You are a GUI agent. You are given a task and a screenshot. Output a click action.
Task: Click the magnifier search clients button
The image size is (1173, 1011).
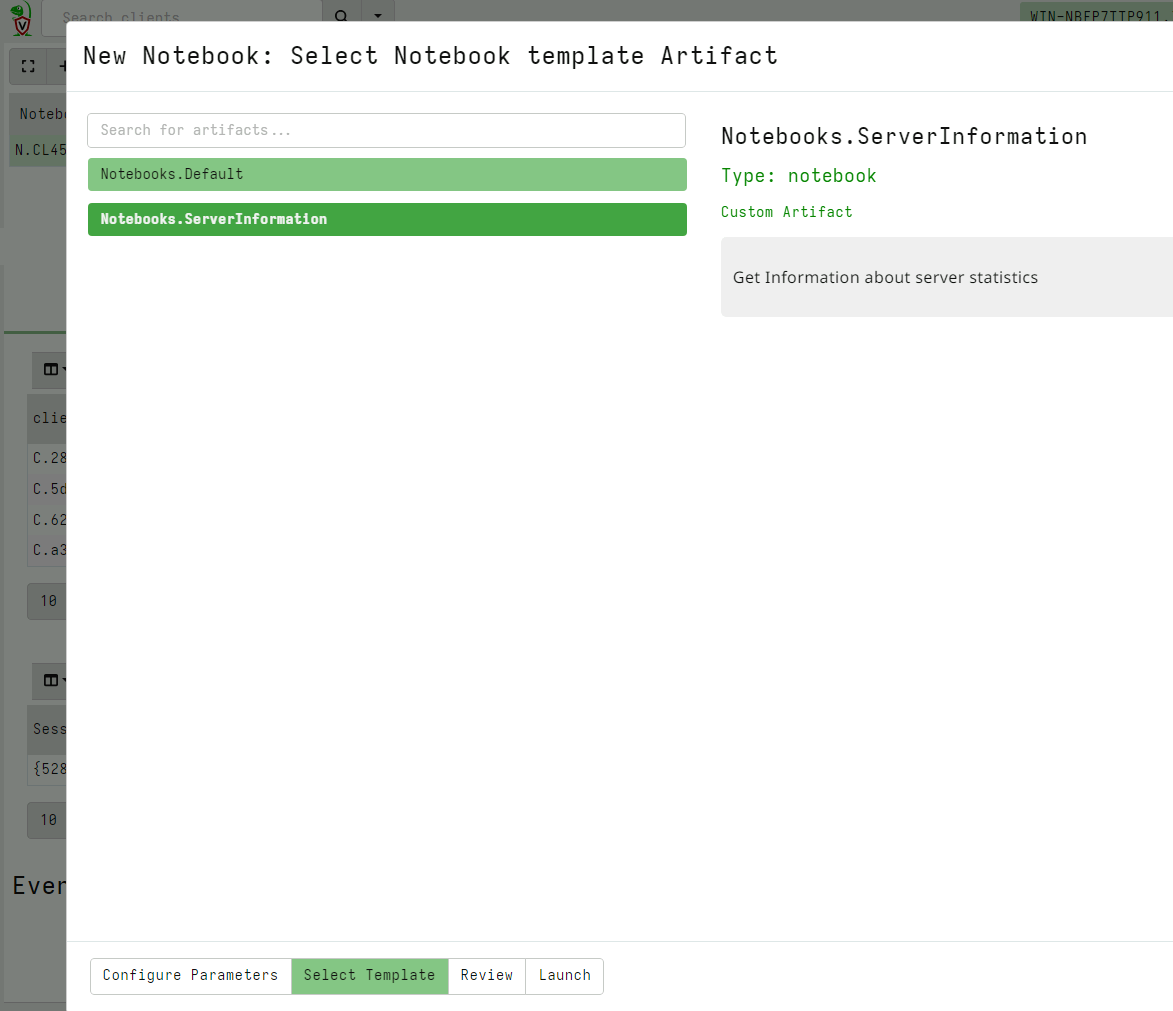pyautogui.click(x=341, y=17)
